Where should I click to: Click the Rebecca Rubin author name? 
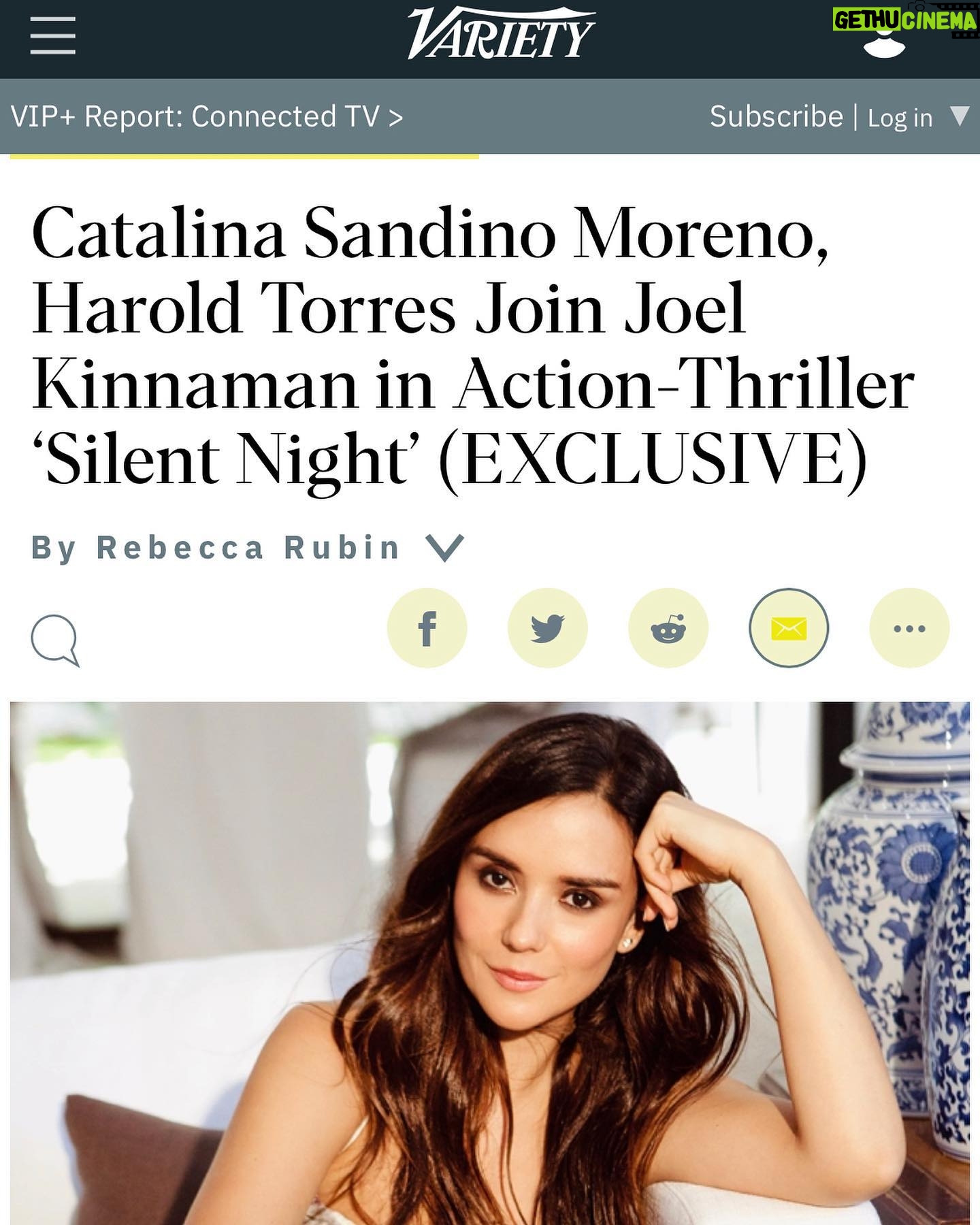coord(248,548)
